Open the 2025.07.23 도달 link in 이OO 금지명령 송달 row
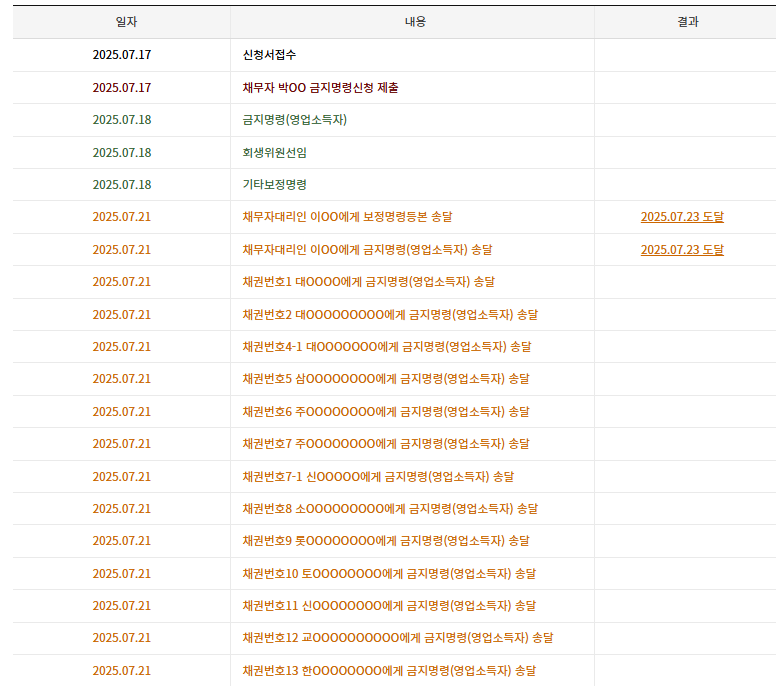783x698 pixels. coord(682,250)
